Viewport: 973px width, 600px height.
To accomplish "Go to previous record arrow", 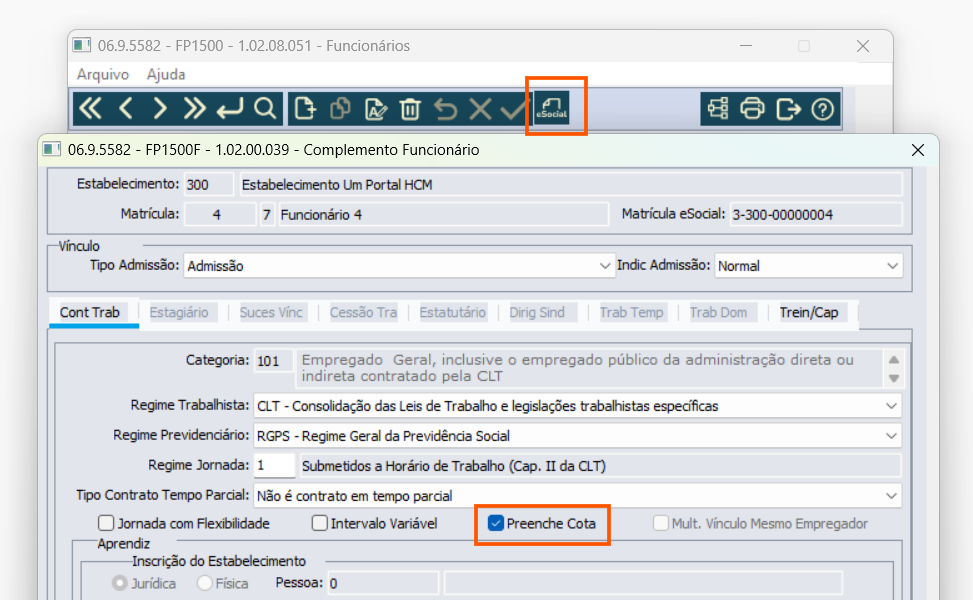I will coord(126,109).
